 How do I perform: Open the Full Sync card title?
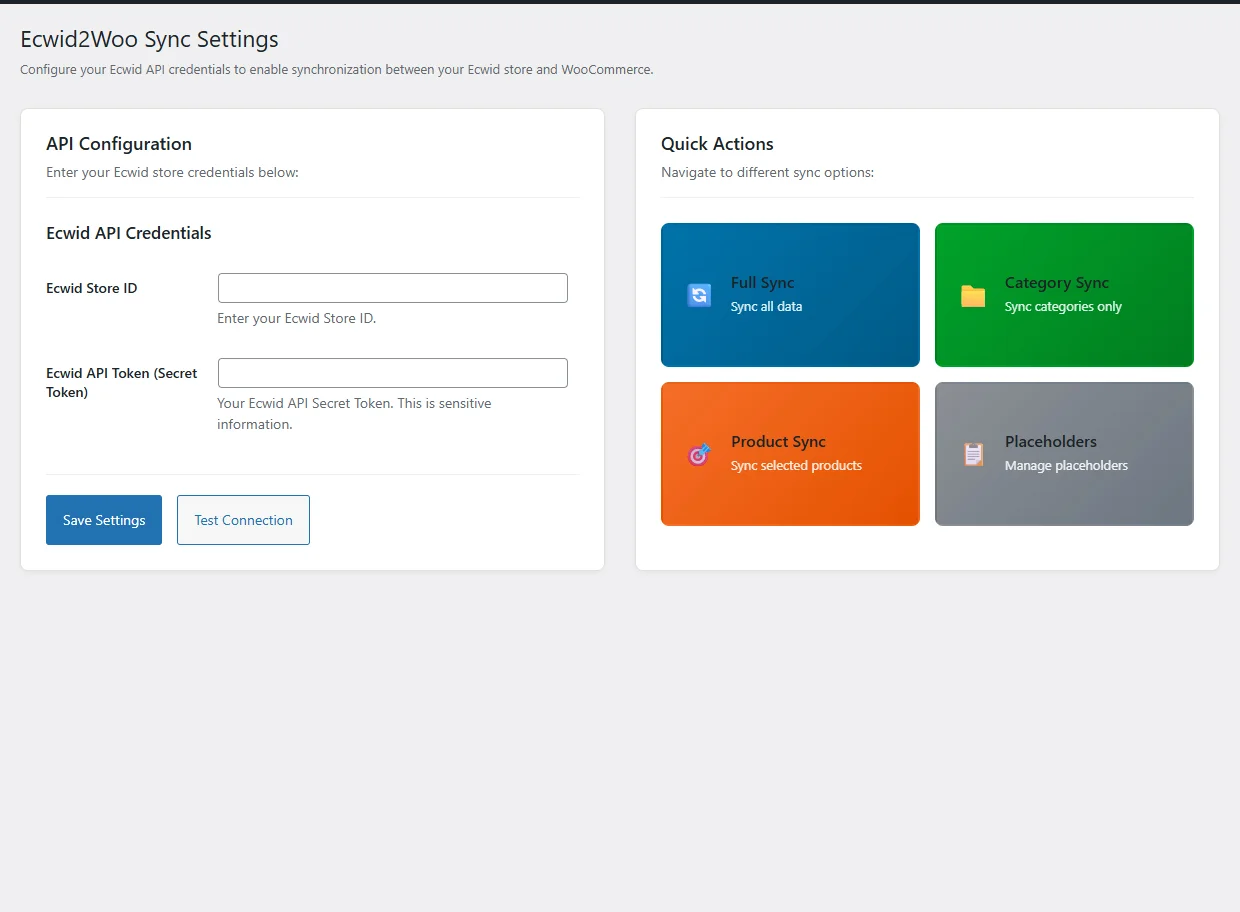pyautogui.click(x=762, y=283)
